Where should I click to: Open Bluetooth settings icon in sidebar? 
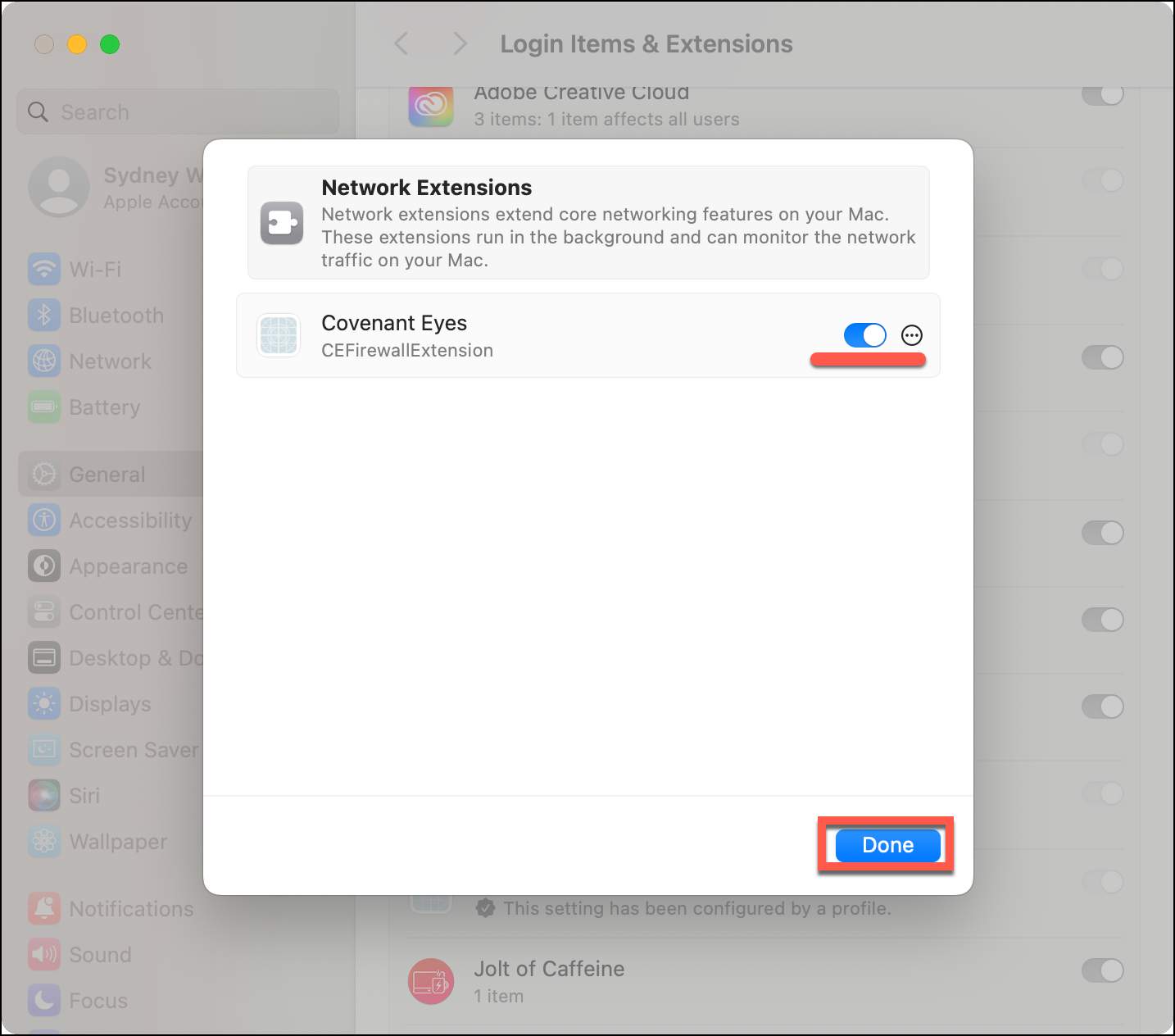tap(44, 315)
